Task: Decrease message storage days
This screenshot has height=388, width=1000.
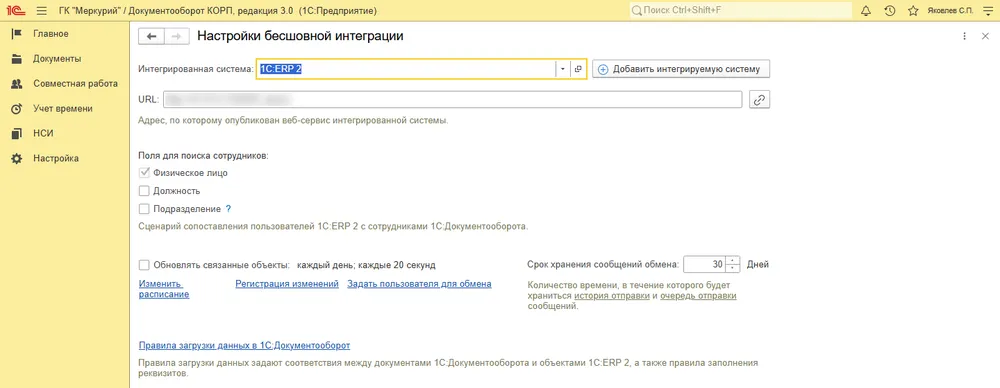Action: (733, 268)
